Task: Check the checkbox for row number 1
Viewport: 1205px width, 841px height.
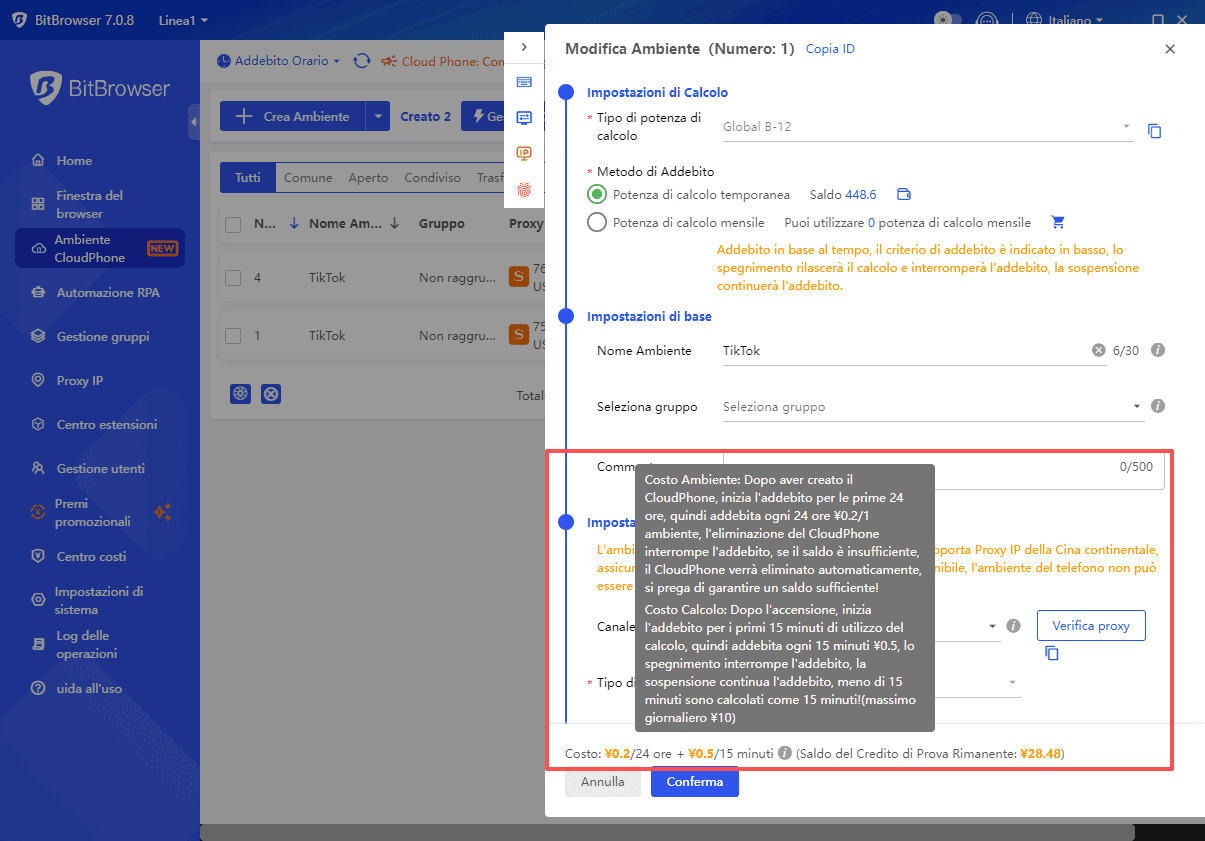Action: (x=233, y=335)
